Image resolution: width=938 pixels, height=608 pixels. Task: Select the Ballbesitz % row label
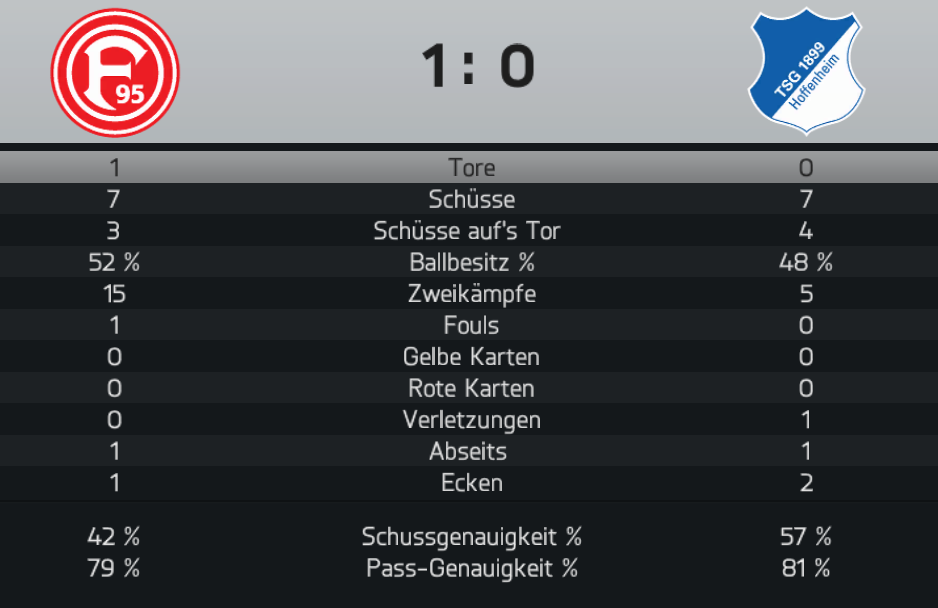pos(471,262)
